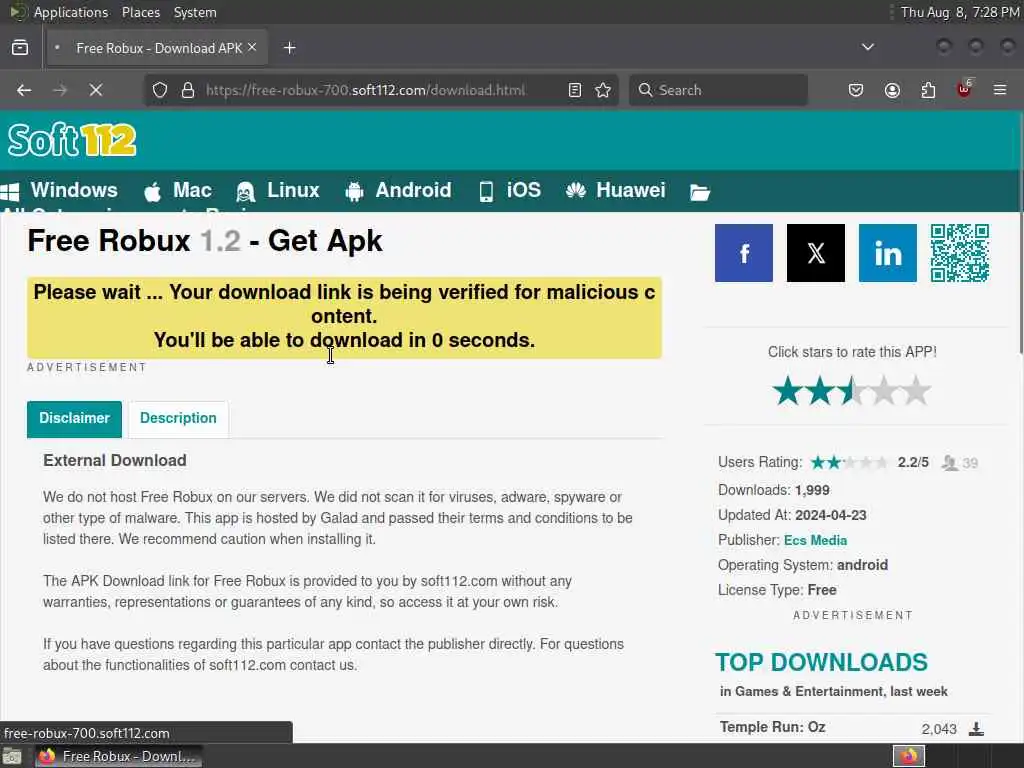Image resolution: width=1024 pixels, height=768 pixels.
Task: Select the Free Robux - Download APK tab
Action: tap(157, 48)
